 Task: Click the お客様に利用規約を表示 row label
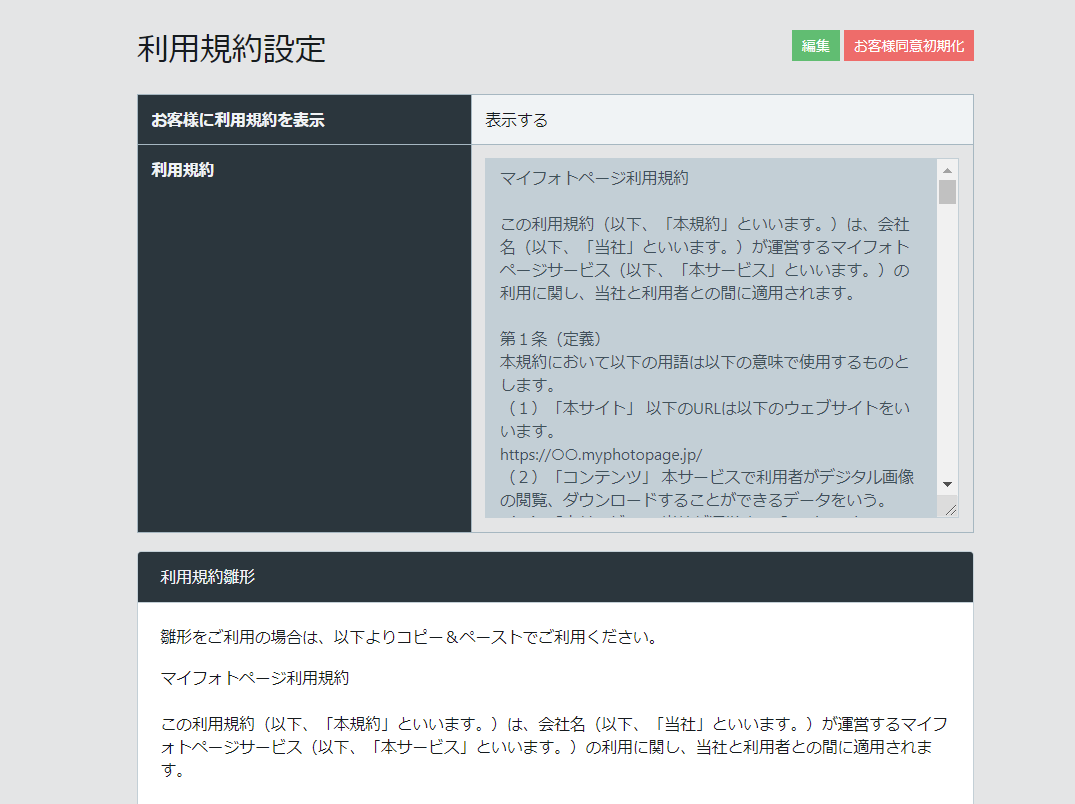click(238, 120)
